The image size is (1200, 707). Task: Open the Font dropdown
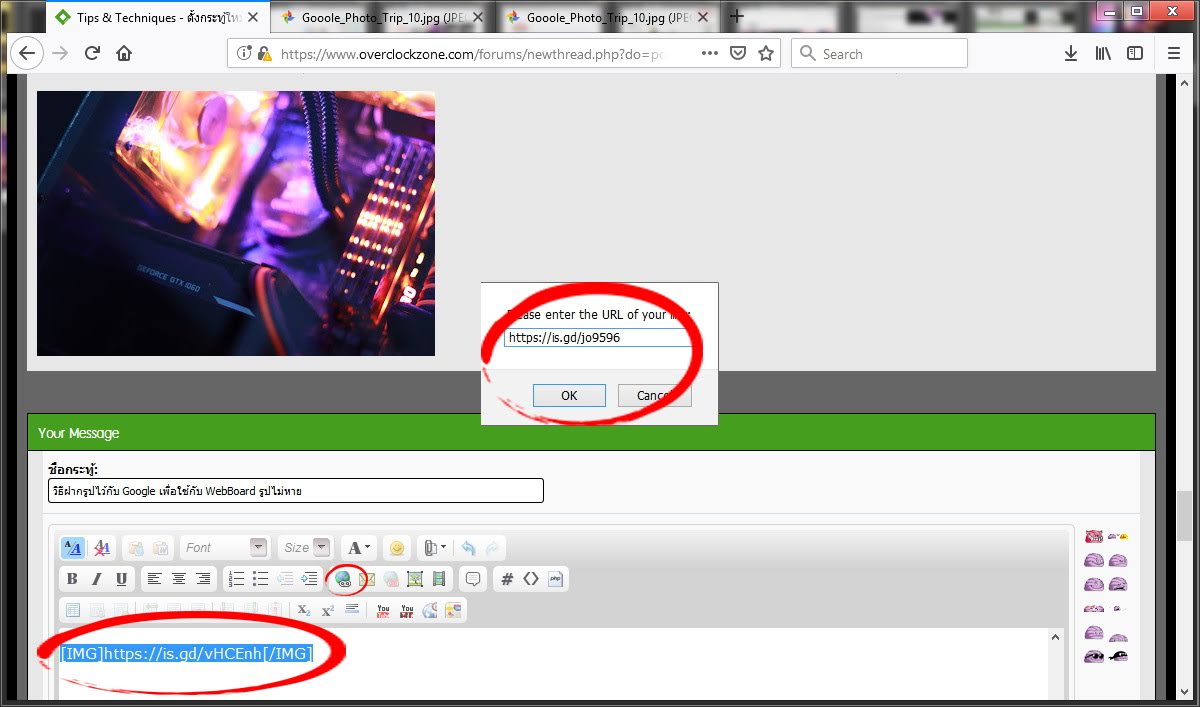tap(224, 548)
